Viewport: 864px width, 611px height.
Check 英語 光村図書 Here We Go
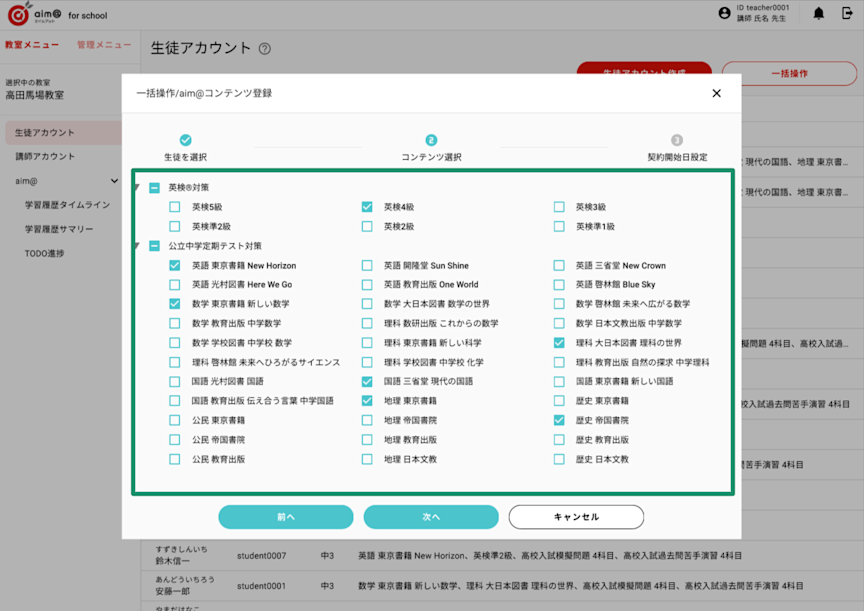[175, 285]
